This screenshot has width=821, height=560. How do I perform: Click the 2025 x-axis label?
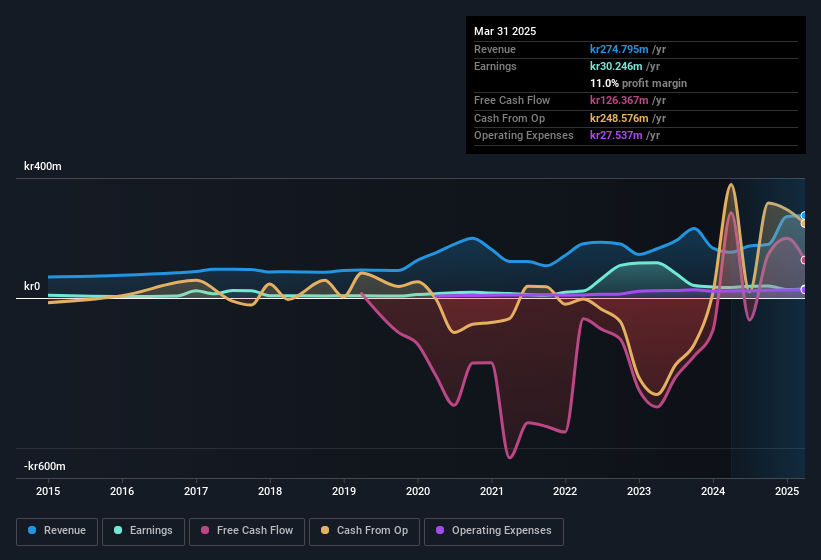pos(787,491)
